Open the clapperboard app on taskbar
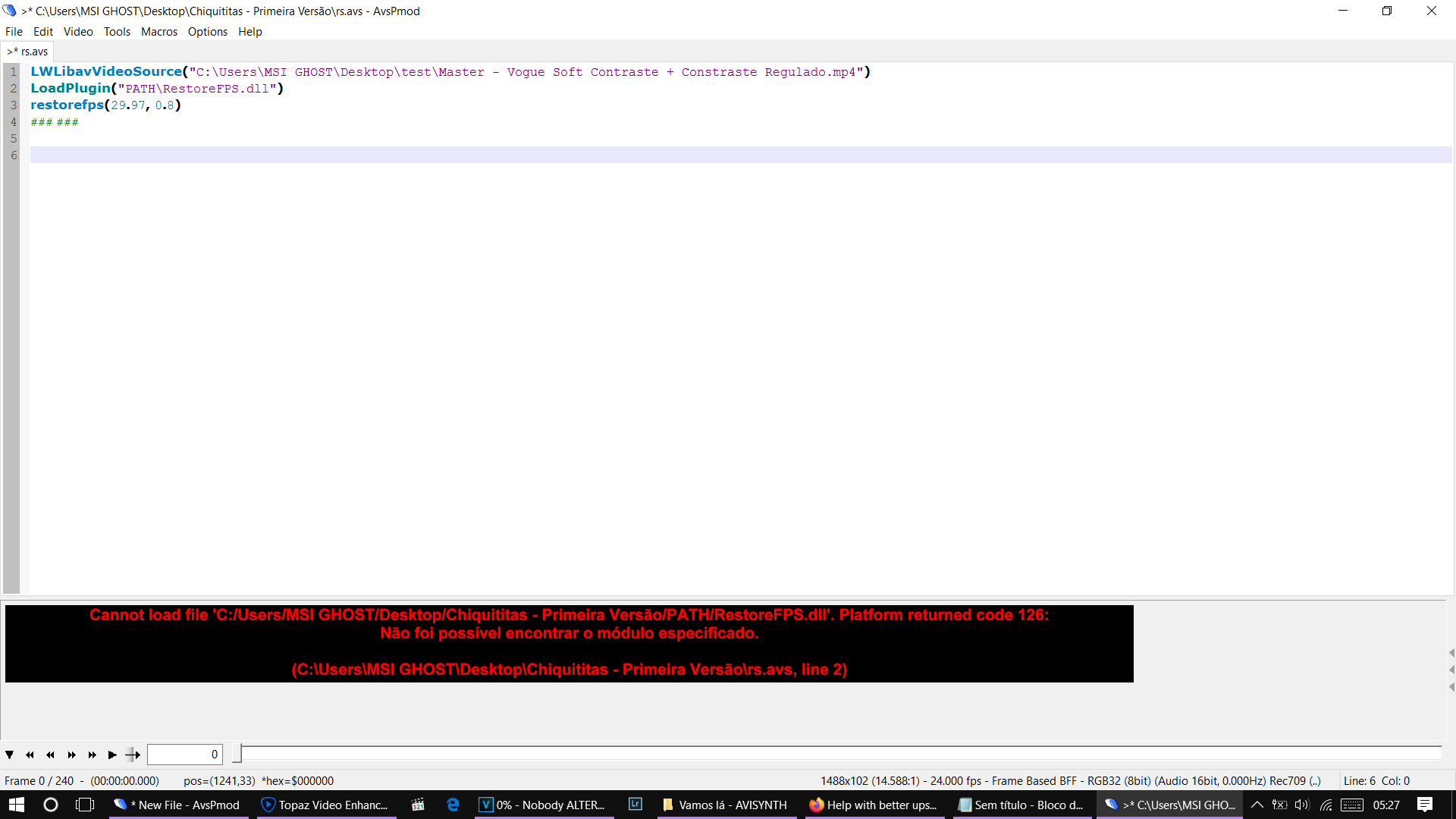This screenshot has width=1456, height=819. pos(418,805)
